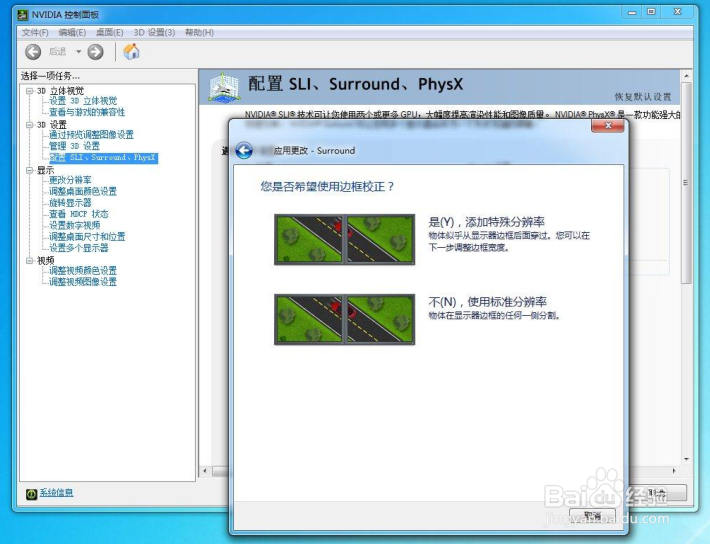Close the Surround dialog

pyautogui.click(x=608, y=126)
